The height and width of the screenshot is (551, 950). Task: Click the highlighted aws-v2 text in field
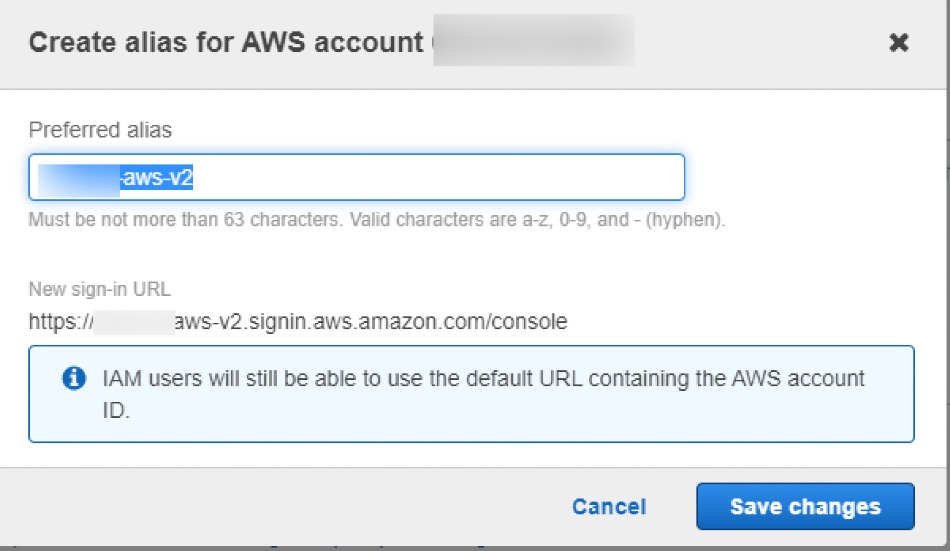click(x=157, y=177)
